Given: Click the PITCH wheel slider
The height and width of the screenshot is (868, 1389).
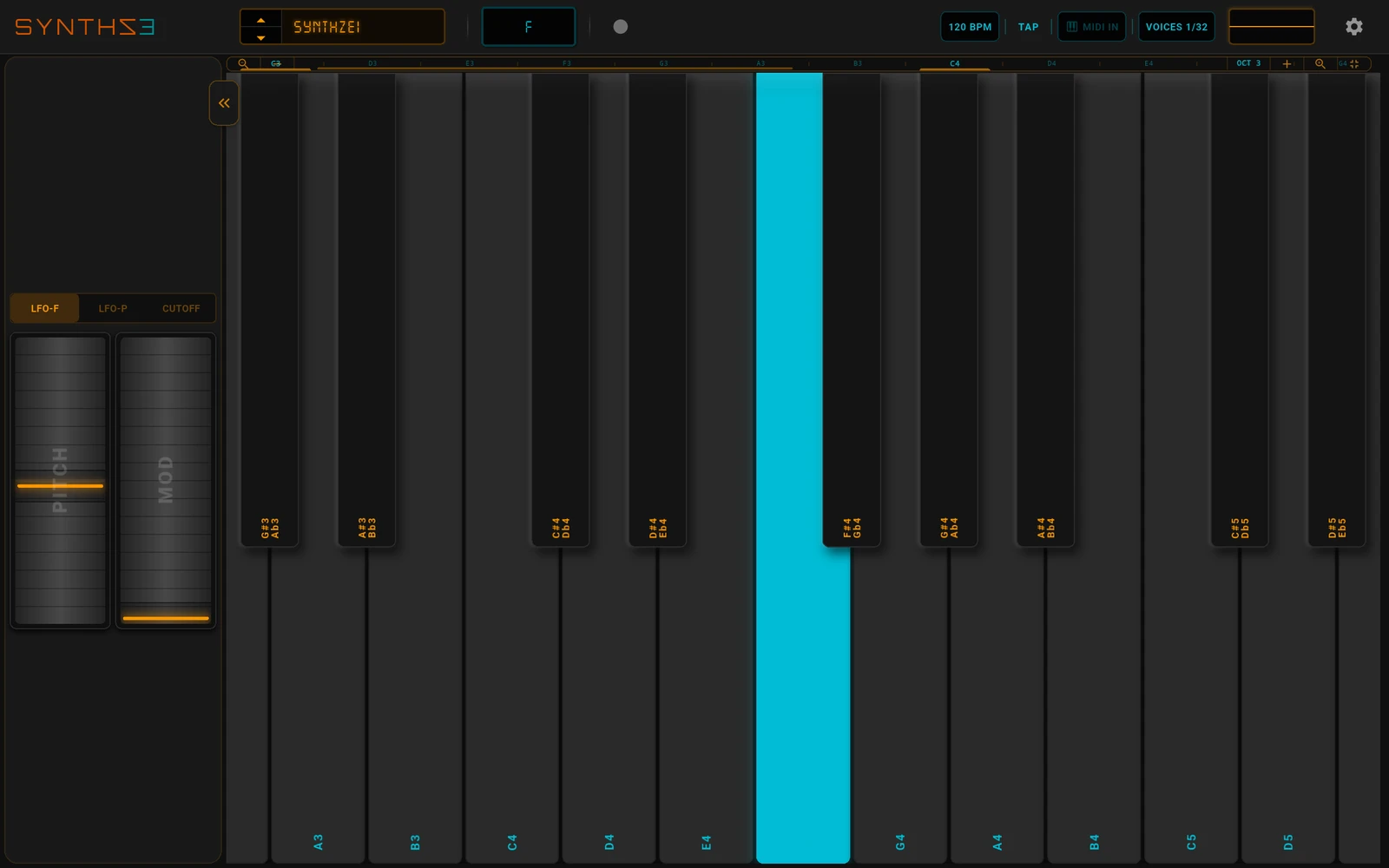Looking at the screenshot, I should (x=60, y=480).
